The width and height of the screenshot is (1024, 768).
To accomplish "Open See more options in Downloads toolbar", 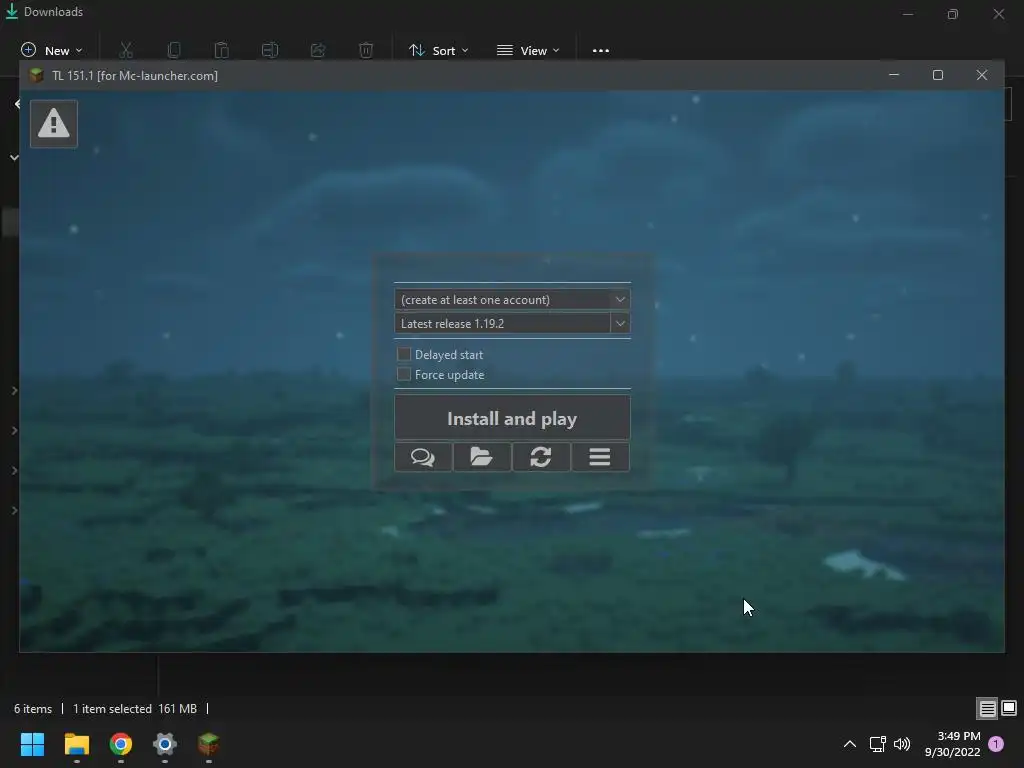I will [600, 50].
